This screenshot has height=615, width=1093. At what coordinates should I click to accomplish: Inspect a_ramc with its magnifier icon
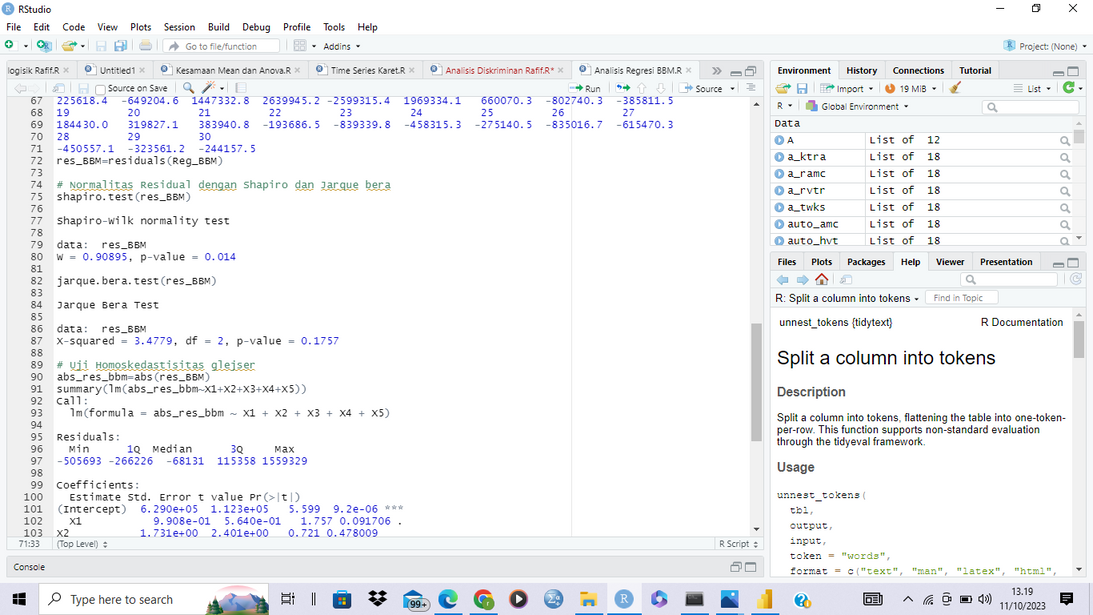coord(1065,174)
